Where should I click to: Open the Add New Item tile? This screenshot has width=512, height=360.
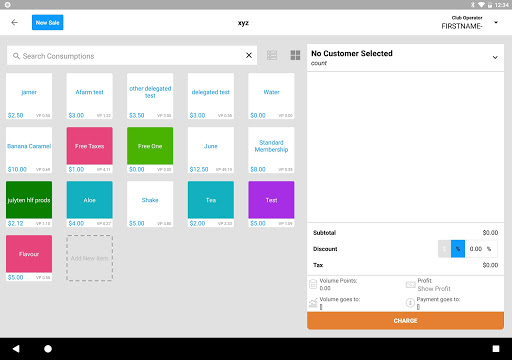click(x=90, y=258)
